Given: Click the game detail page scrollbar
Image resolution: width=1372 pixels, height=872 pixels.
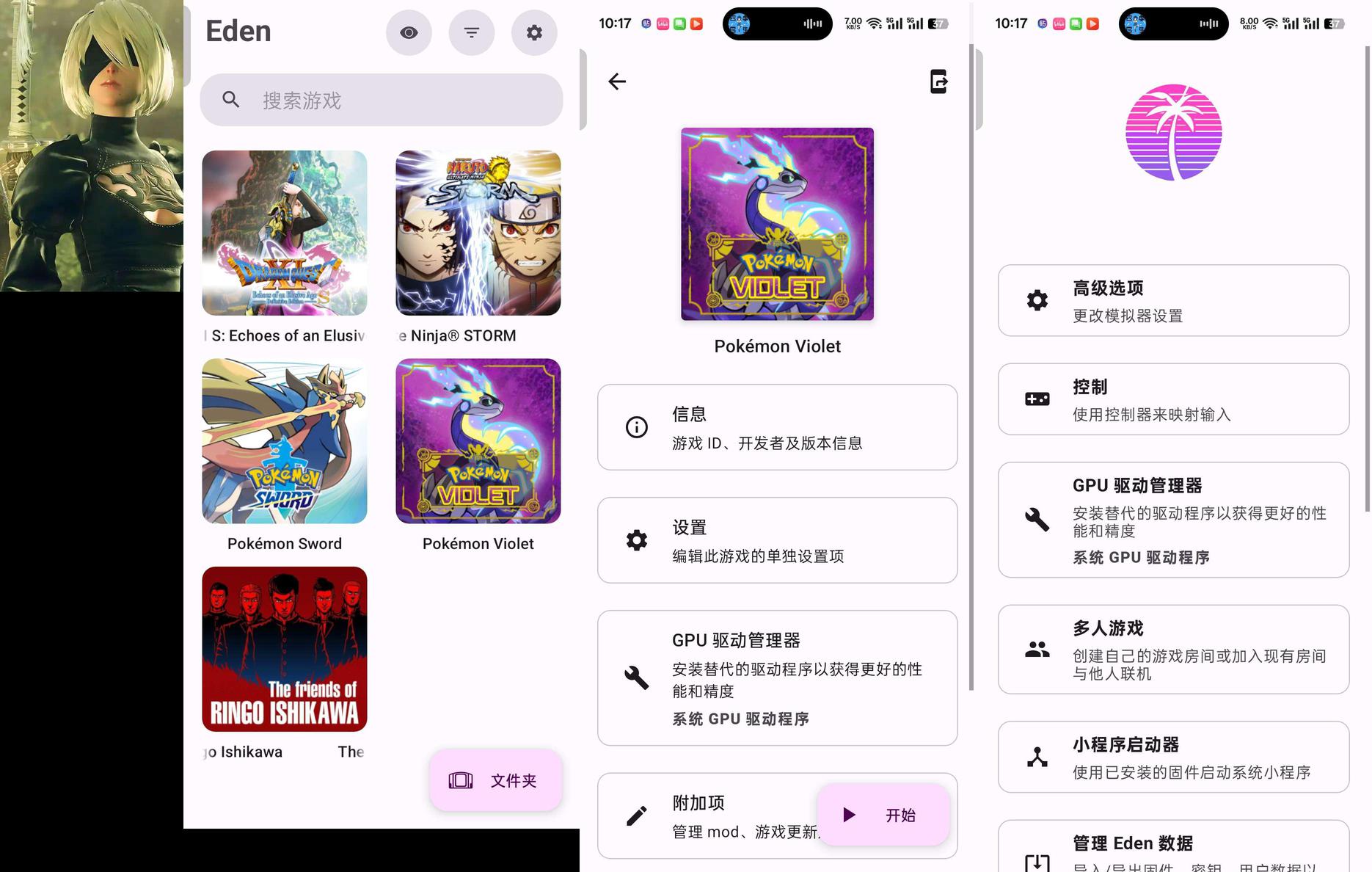Looking at the screenshot, I should [971, 367].
